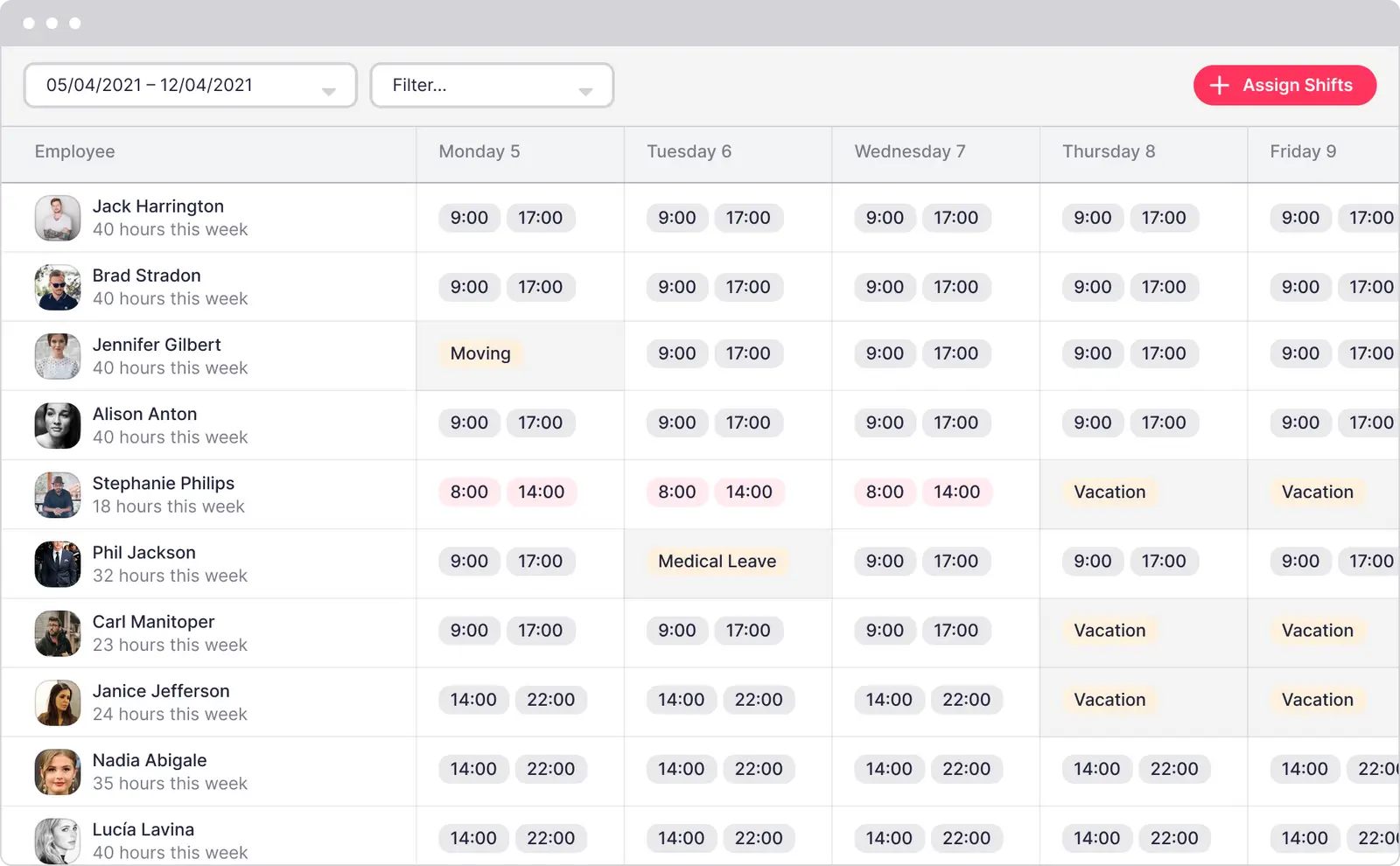Click the Employee column header
Image resolution: width=1400 pixels, height=866 pixels.
(74, 151)
